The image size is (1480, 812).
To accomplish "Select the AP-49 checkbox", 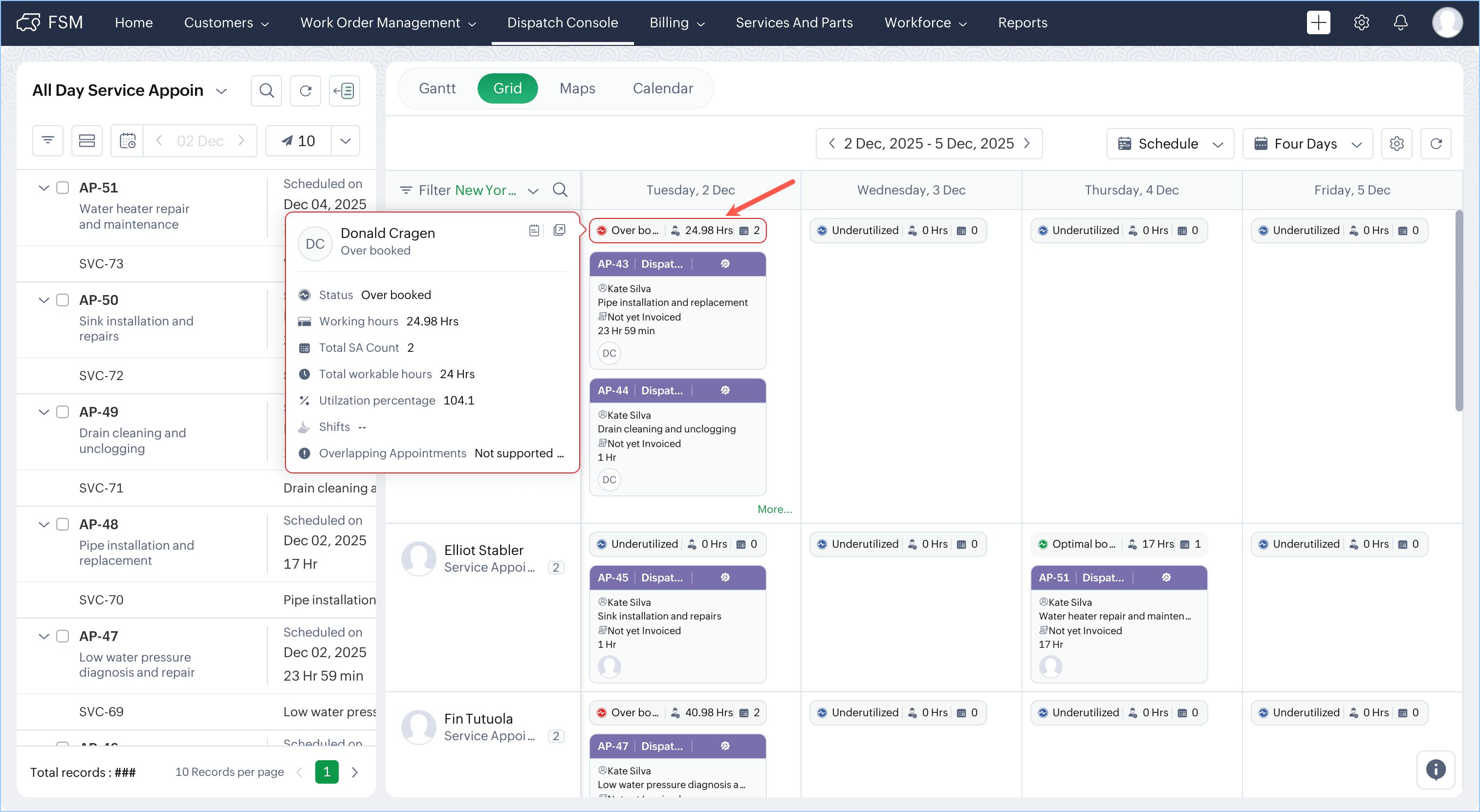I will tap(63, 412).
